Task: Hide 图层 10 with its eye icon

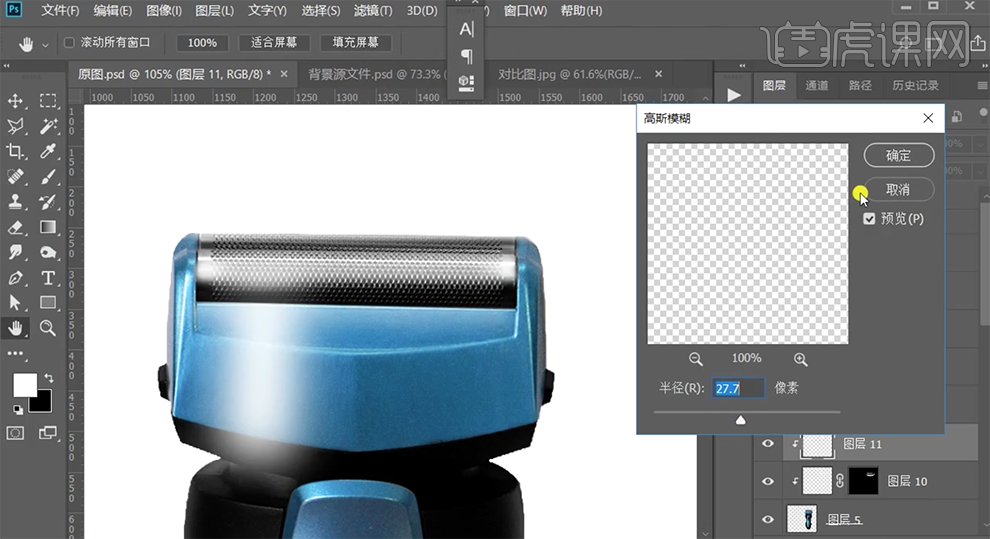Action: (x=768, y=481)
